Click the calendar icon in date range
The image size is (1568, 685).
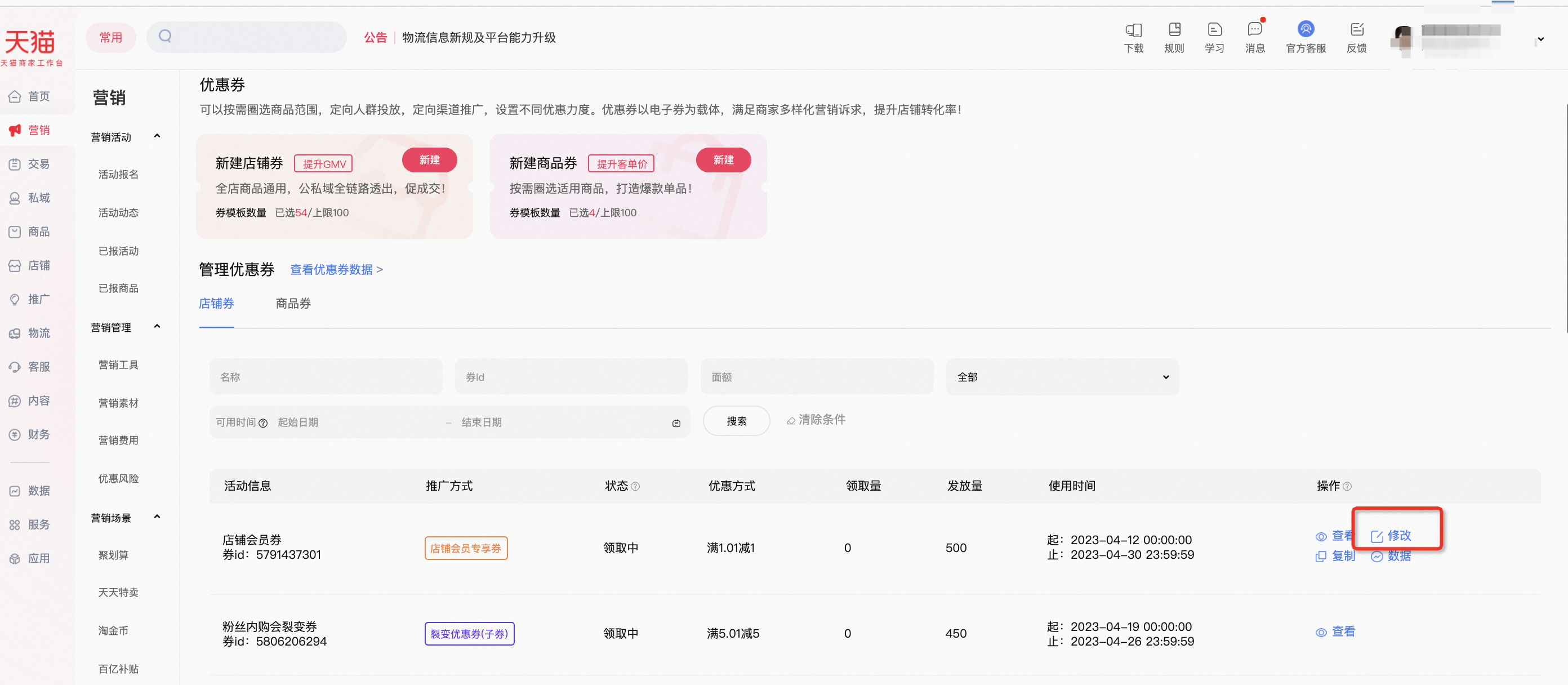pos(676,423)
